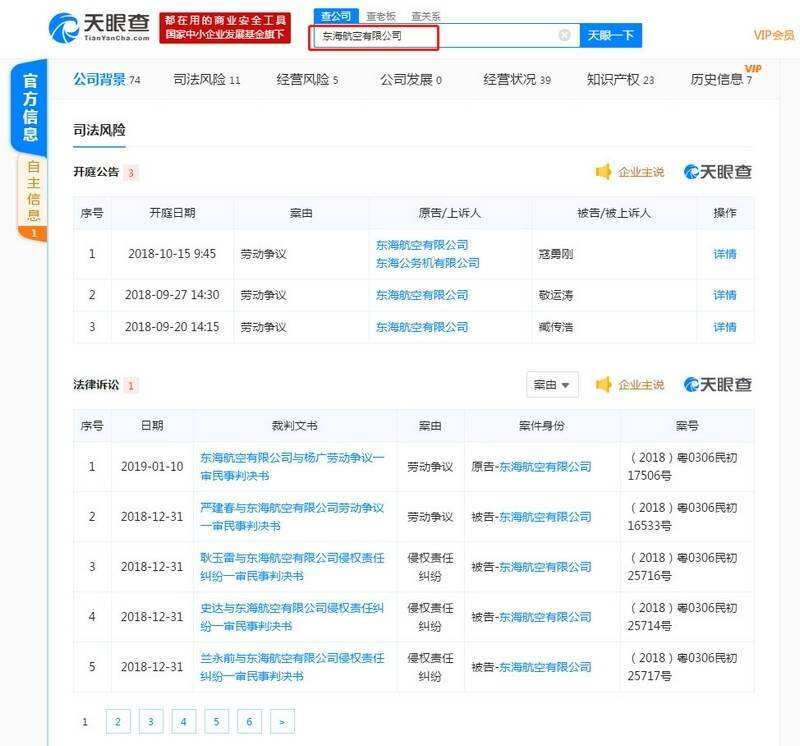Click 东海航空有限公司 in case 16533 identity cell

pyautogui.click(x=545, y=516)
